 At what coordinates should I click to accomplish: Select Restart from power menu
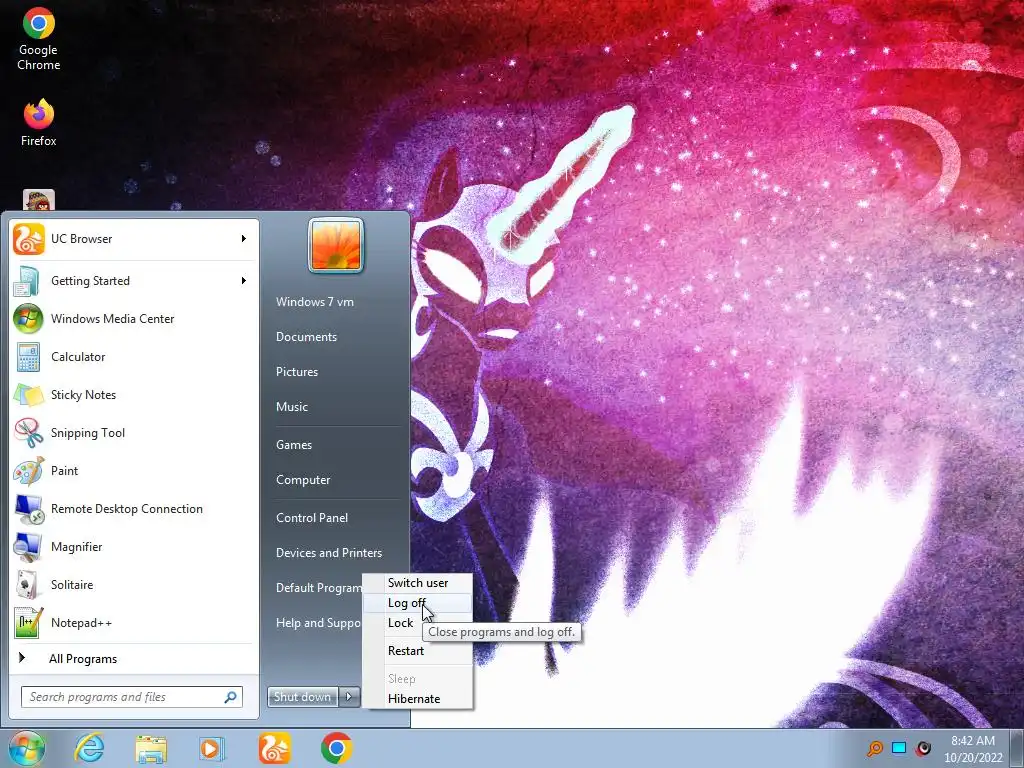tap(418, 650)
